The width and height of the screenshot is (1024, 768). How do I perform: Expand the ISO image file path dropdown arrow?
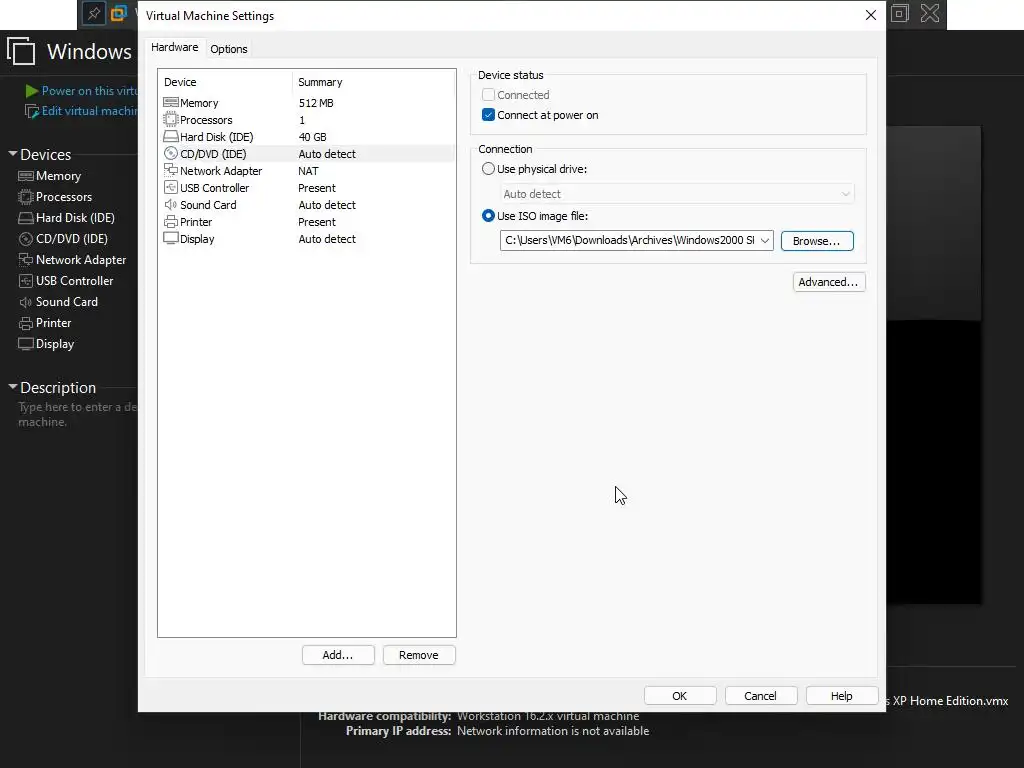pyautogui.click(x=764, y=240)
